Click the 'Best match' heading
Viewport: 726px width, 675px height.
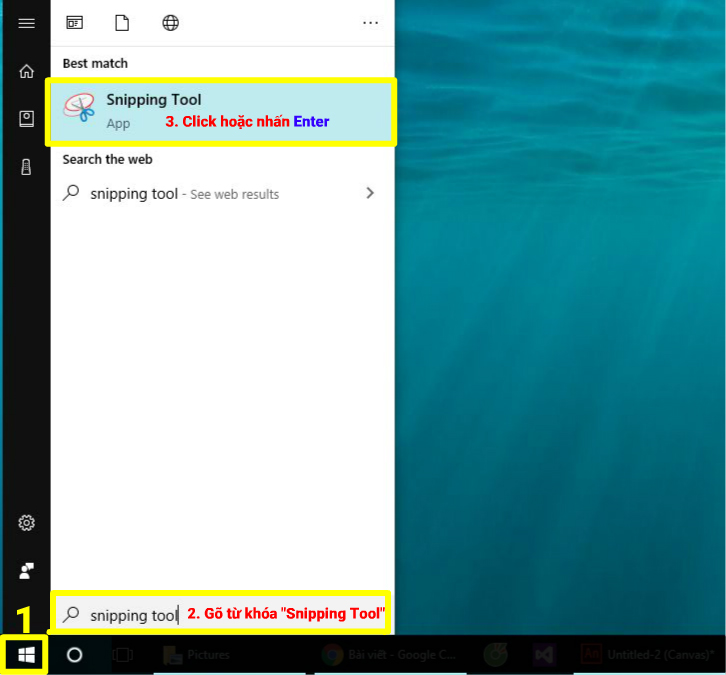95,63
